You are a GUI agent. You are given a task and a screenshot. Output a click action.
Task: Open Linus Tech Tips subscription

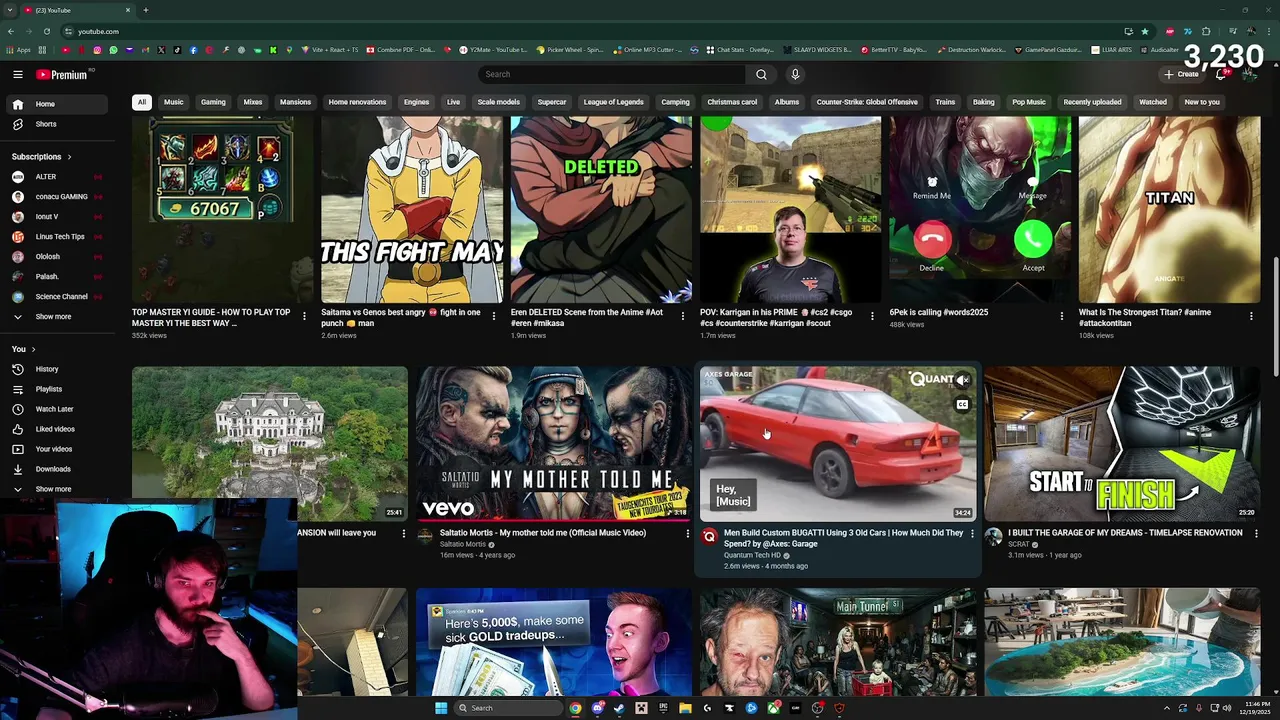pos(56,237)
